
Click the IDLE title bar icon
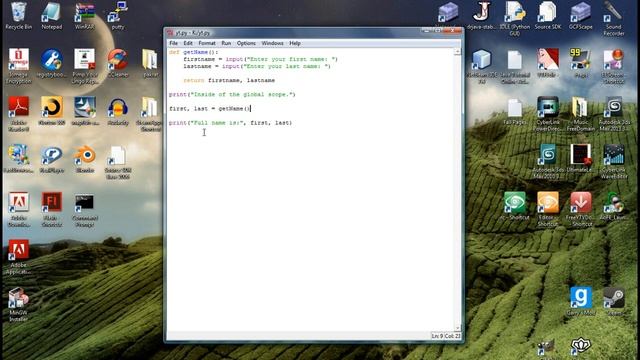(170, 33)
